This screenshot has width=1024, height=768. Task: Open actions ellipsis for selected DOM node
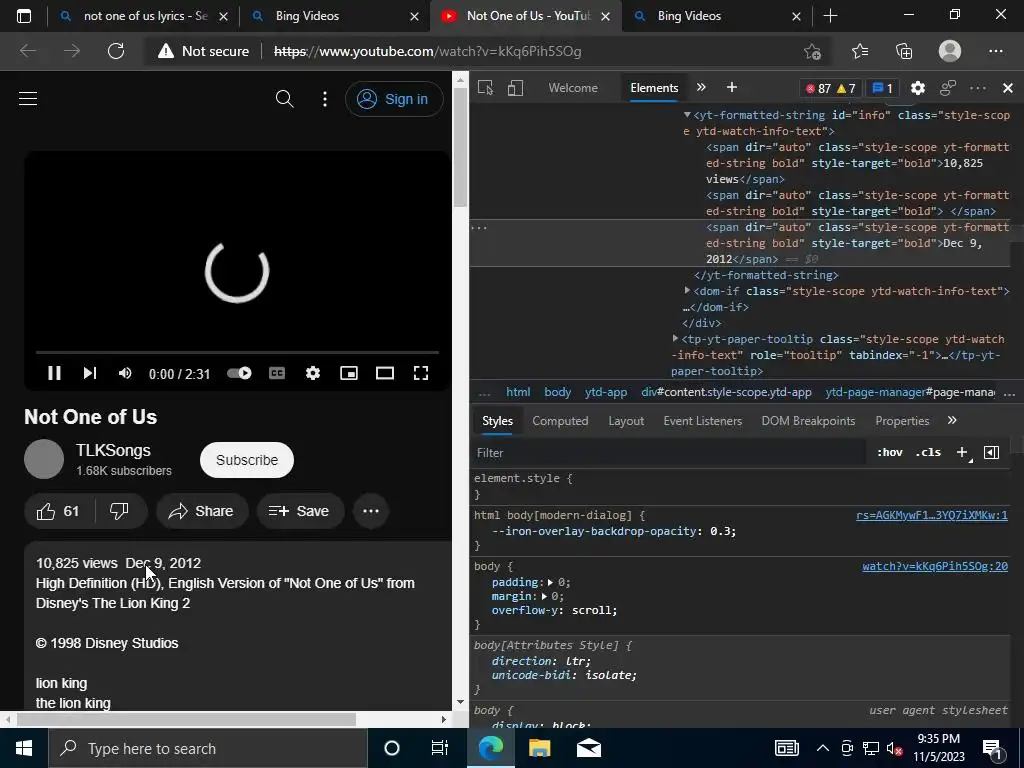click(479, 228)
